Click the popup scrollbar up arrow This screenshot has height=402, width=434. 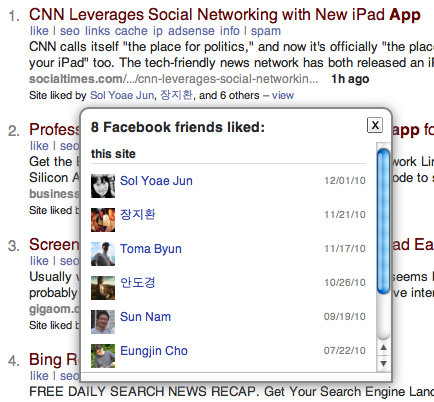(x=383, y=348)
